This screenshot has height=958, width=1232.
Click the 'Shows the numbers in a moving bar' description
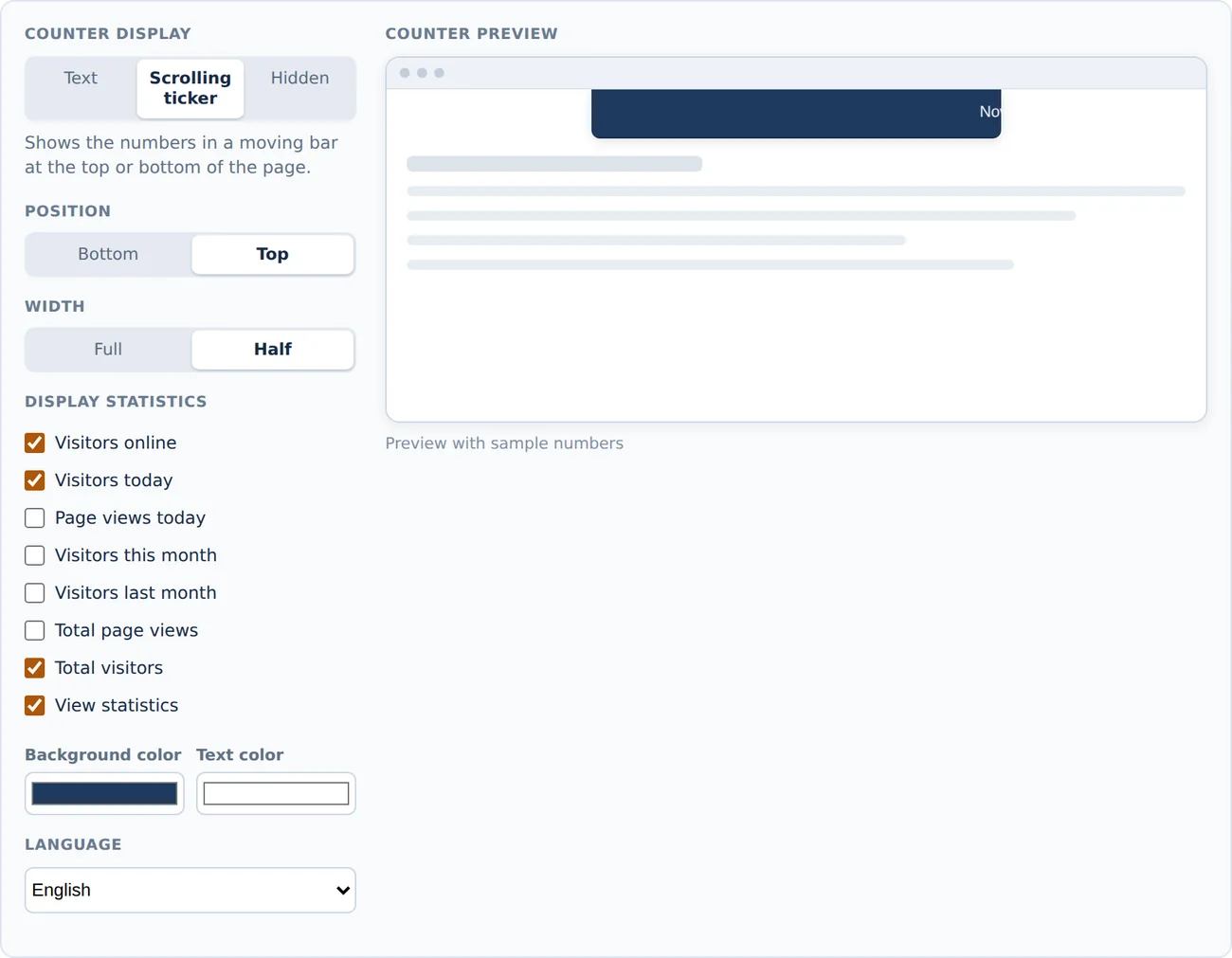[x=181, y=154]
